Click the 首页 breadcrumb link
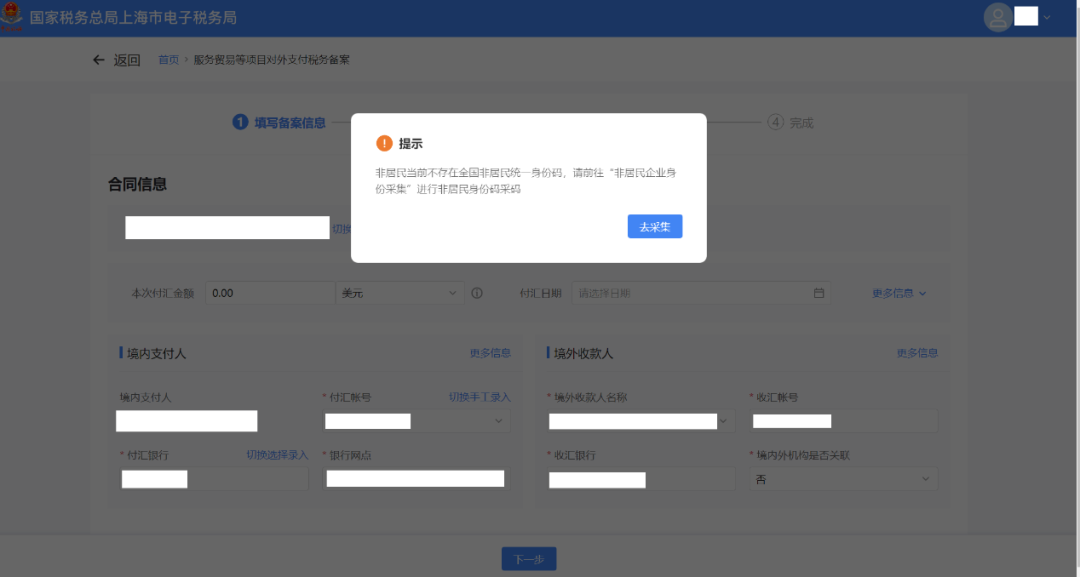 pyautogui.click(x=167, y=59)
